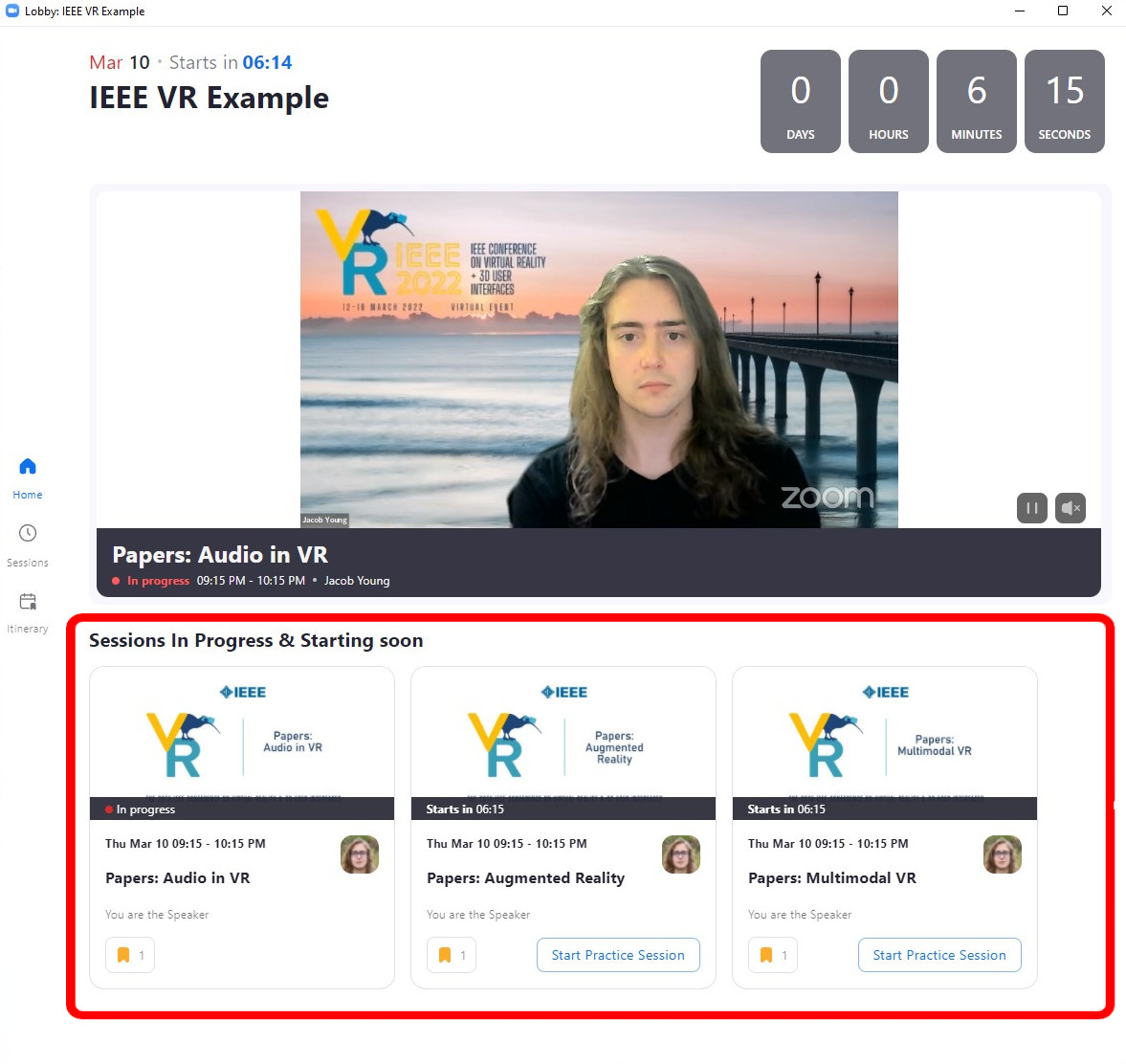Maximize the Lobby window
Image resolution: width=1126 pixels, height=1064 pixels.
[x=1063, y=11]
